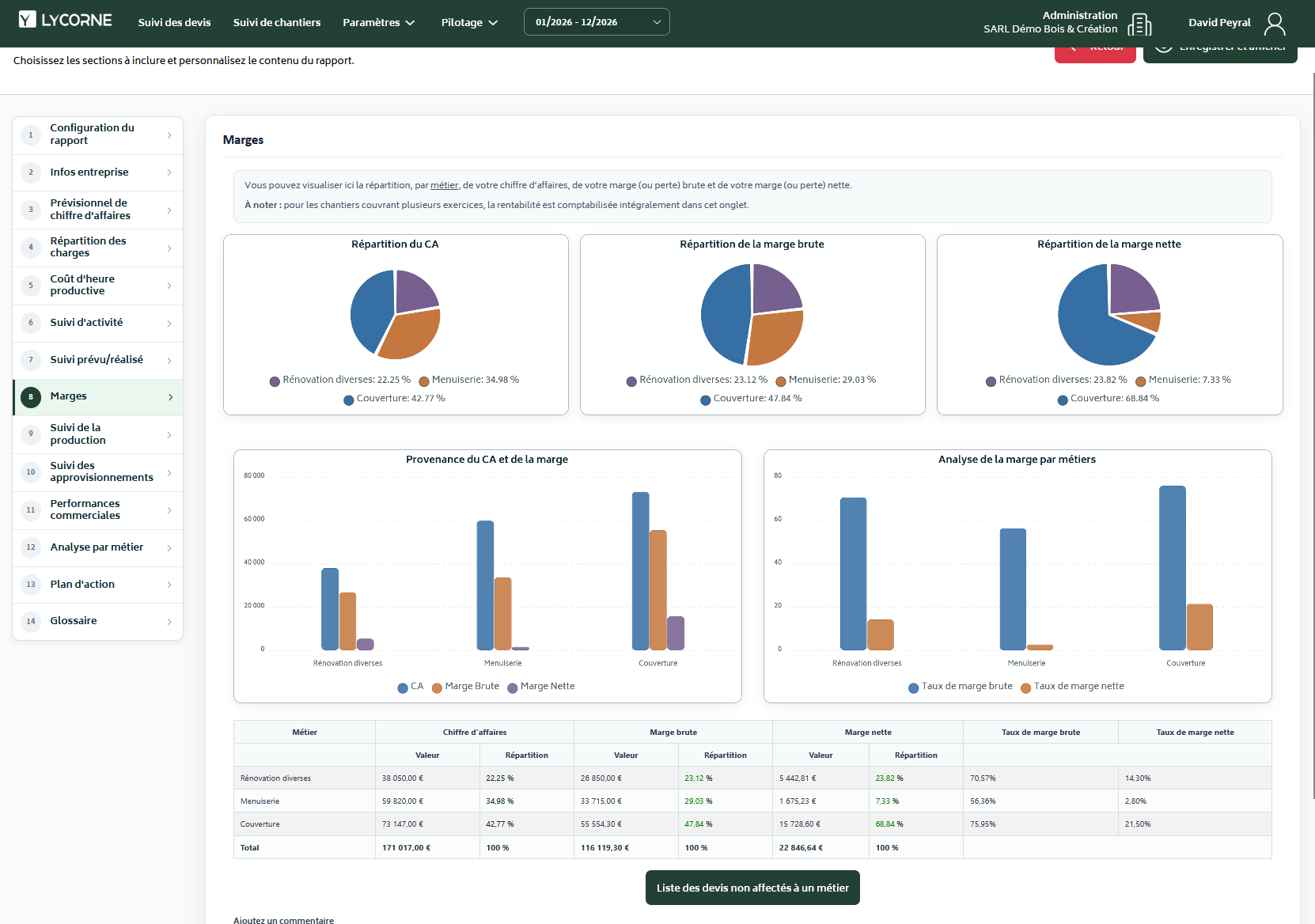This screenshot has width=1315, height=924.
Task: Click Liste des devis non affectés button
Action: [x=752, y=888]
